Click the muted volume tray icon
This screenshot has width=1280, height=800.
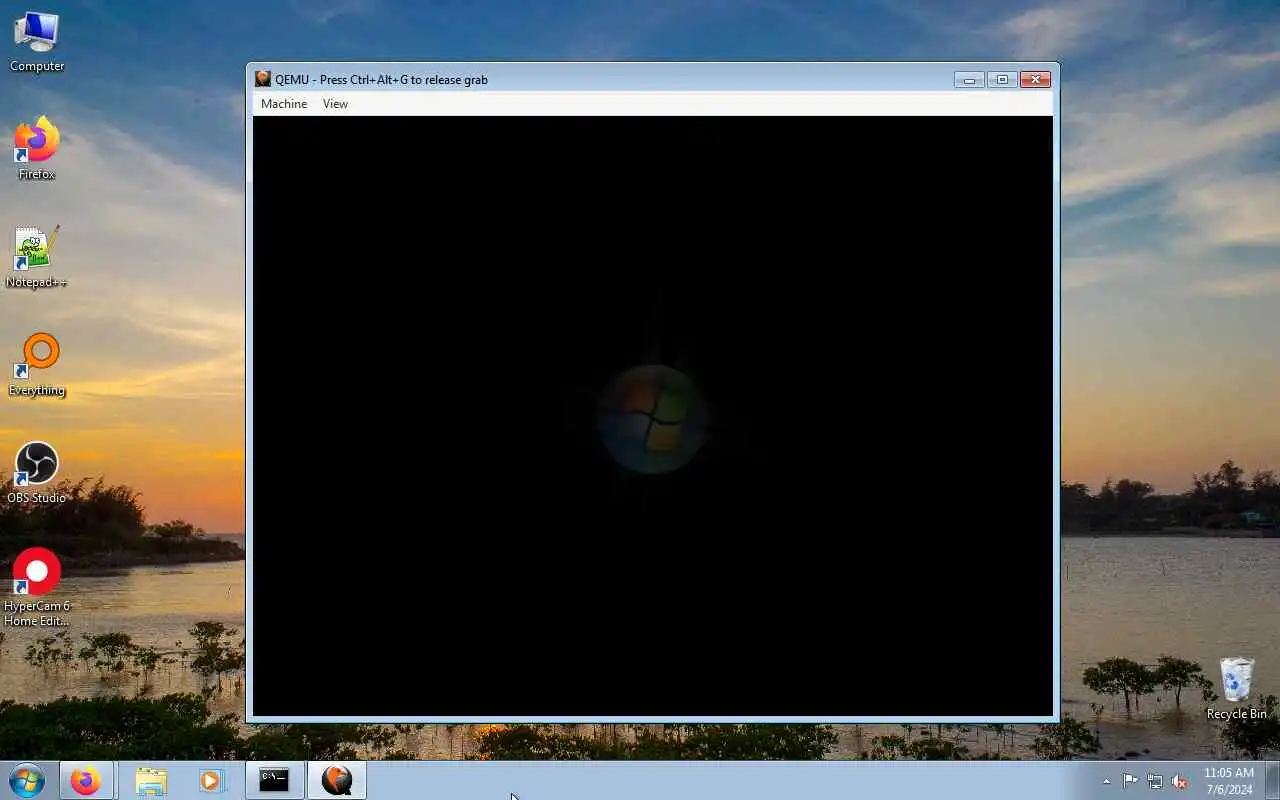1179,781
